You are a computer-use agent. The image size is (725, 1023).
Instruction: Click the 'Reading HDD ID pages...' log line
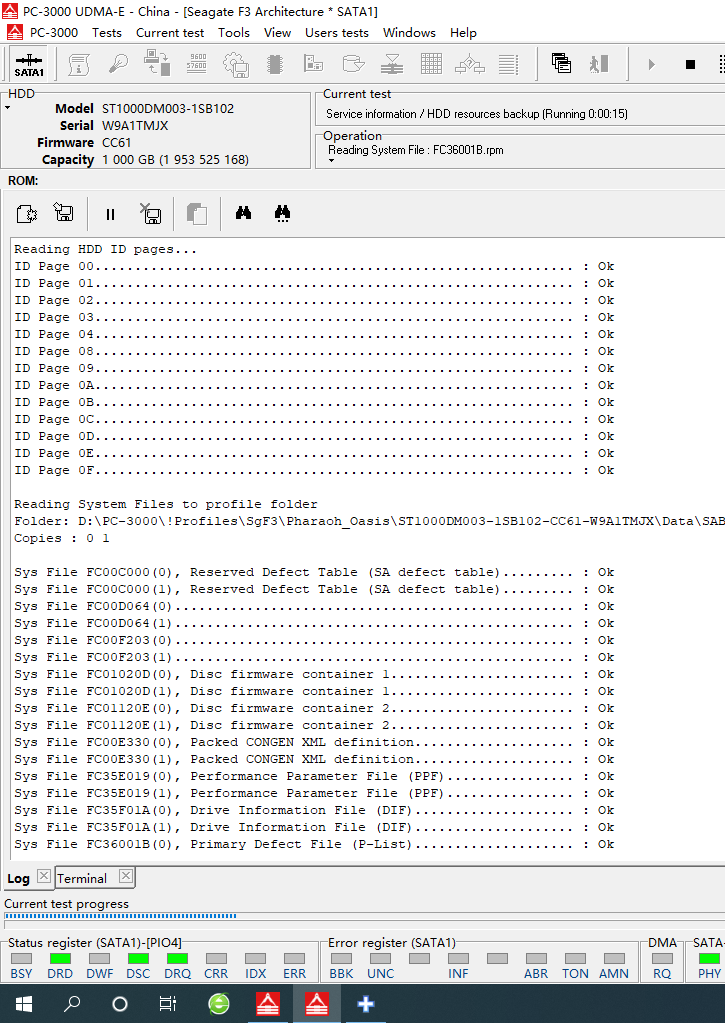coord(105,249)
